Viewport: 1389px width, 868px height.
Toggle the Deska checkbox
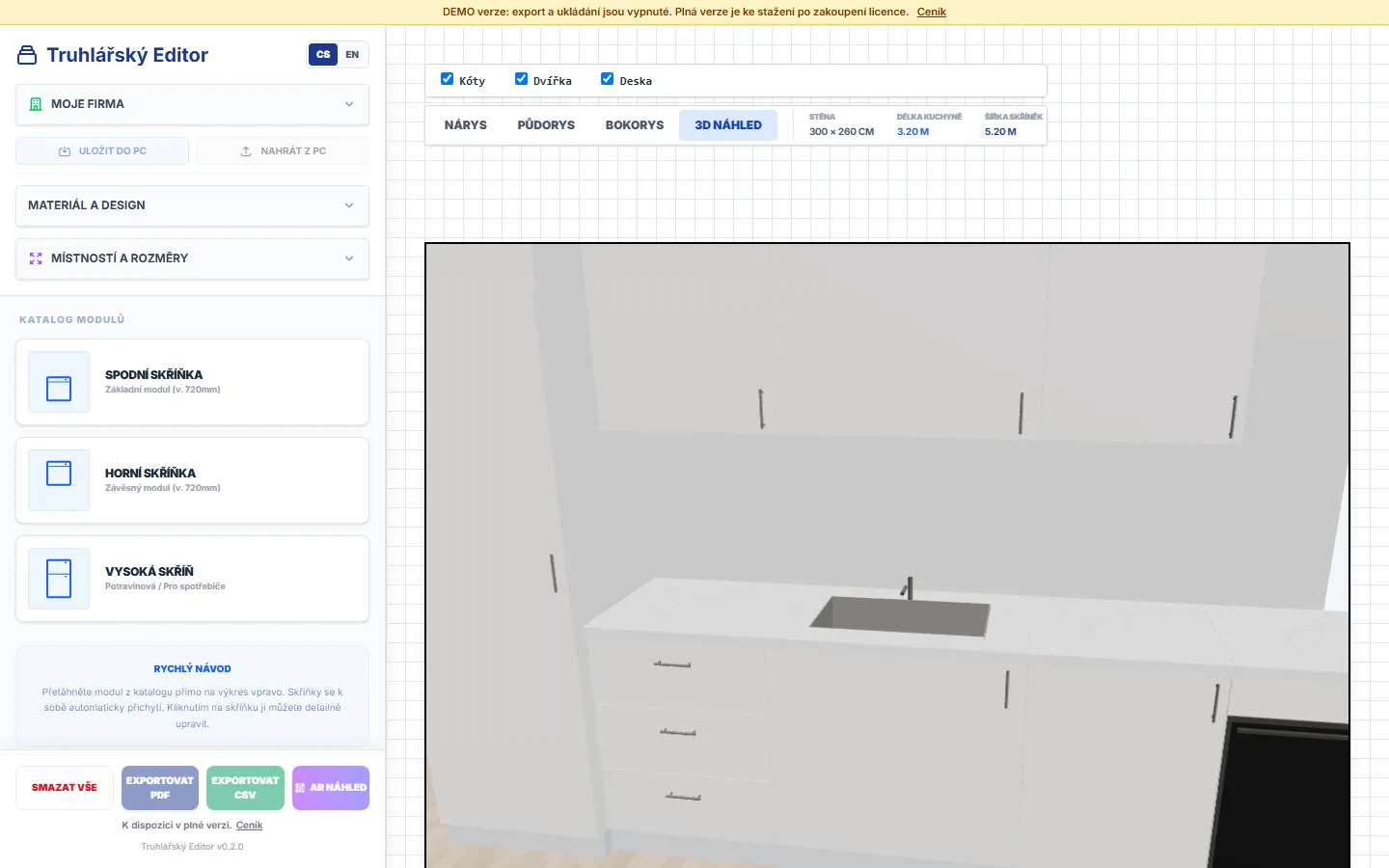point(607,79)
